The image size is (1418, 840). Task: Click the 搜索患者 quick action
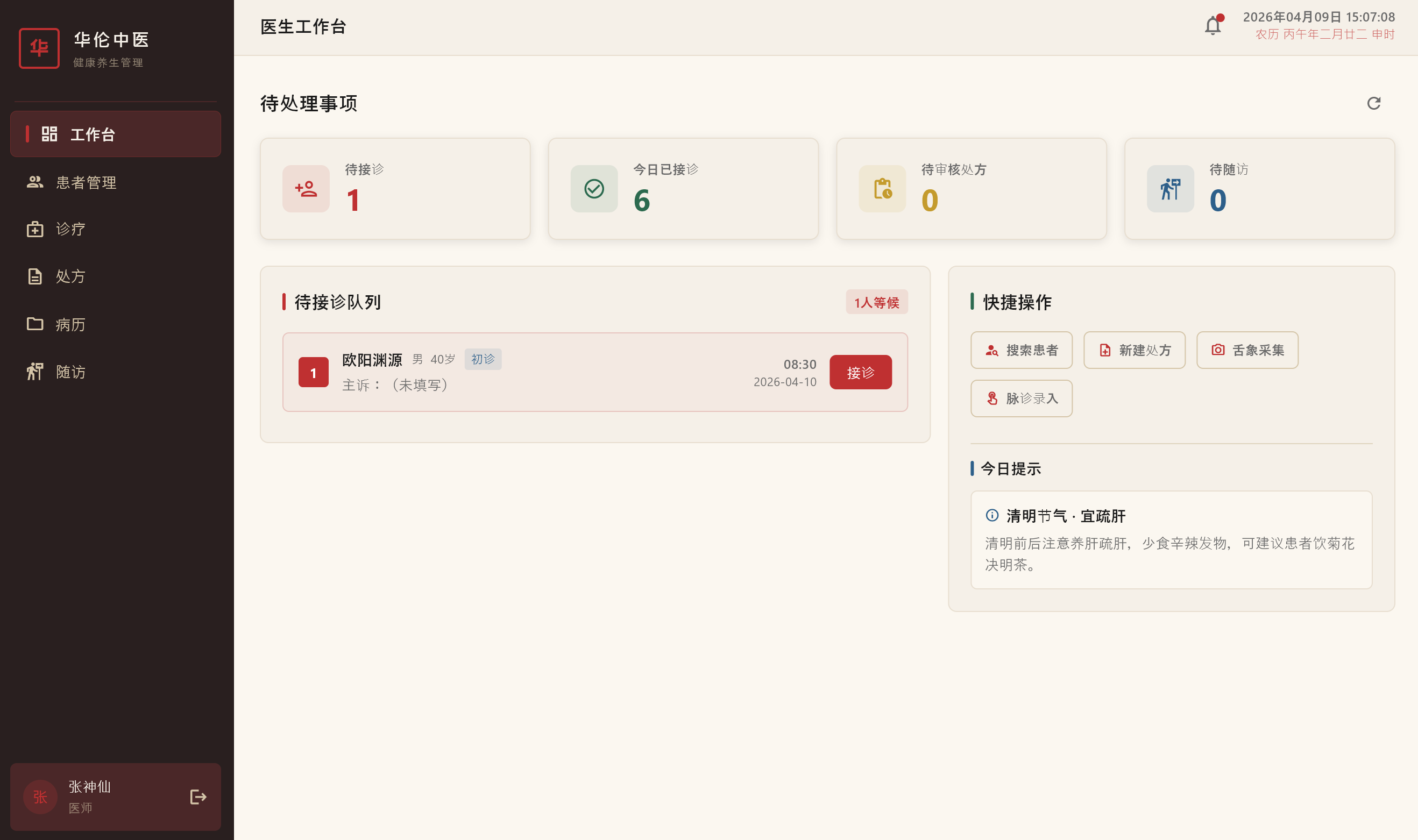click(1021, 351)
